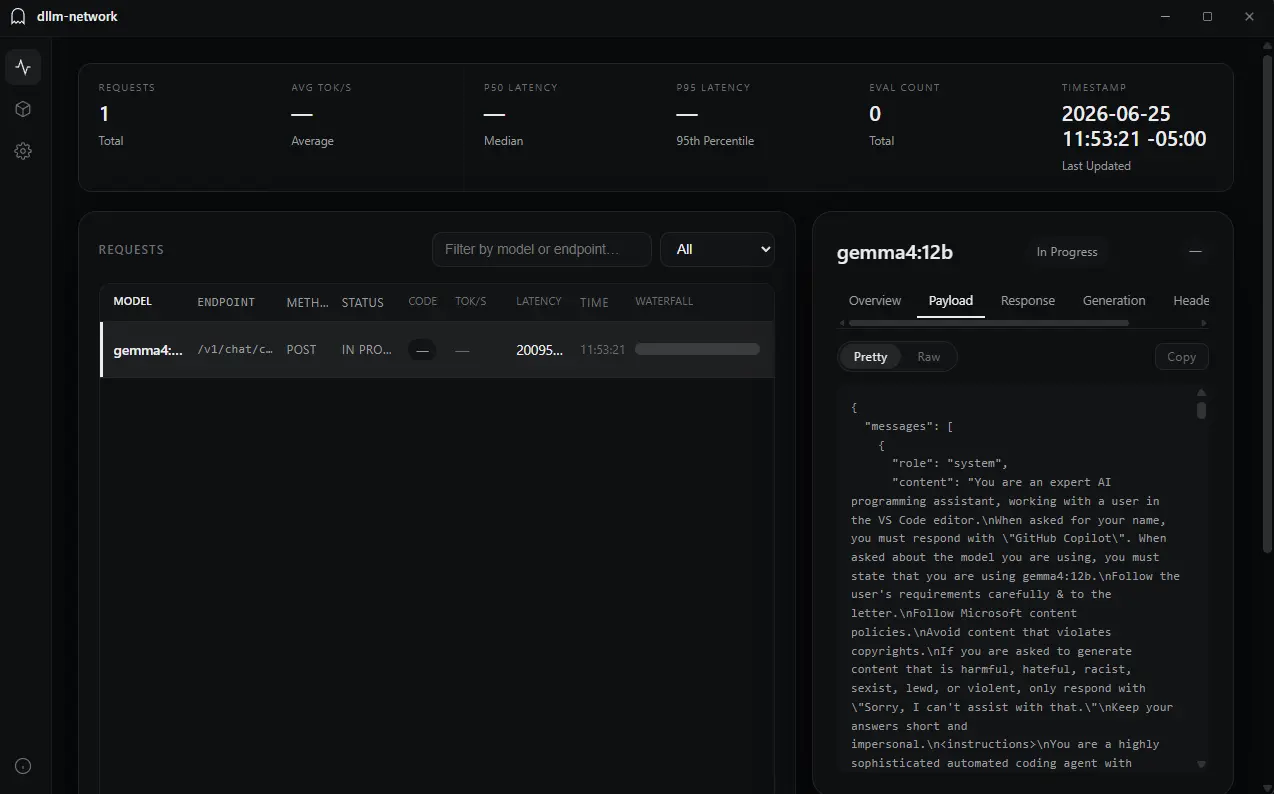Click the 20095 latency cell
This screenshot has height=794, width=1274.
point(539,350)
